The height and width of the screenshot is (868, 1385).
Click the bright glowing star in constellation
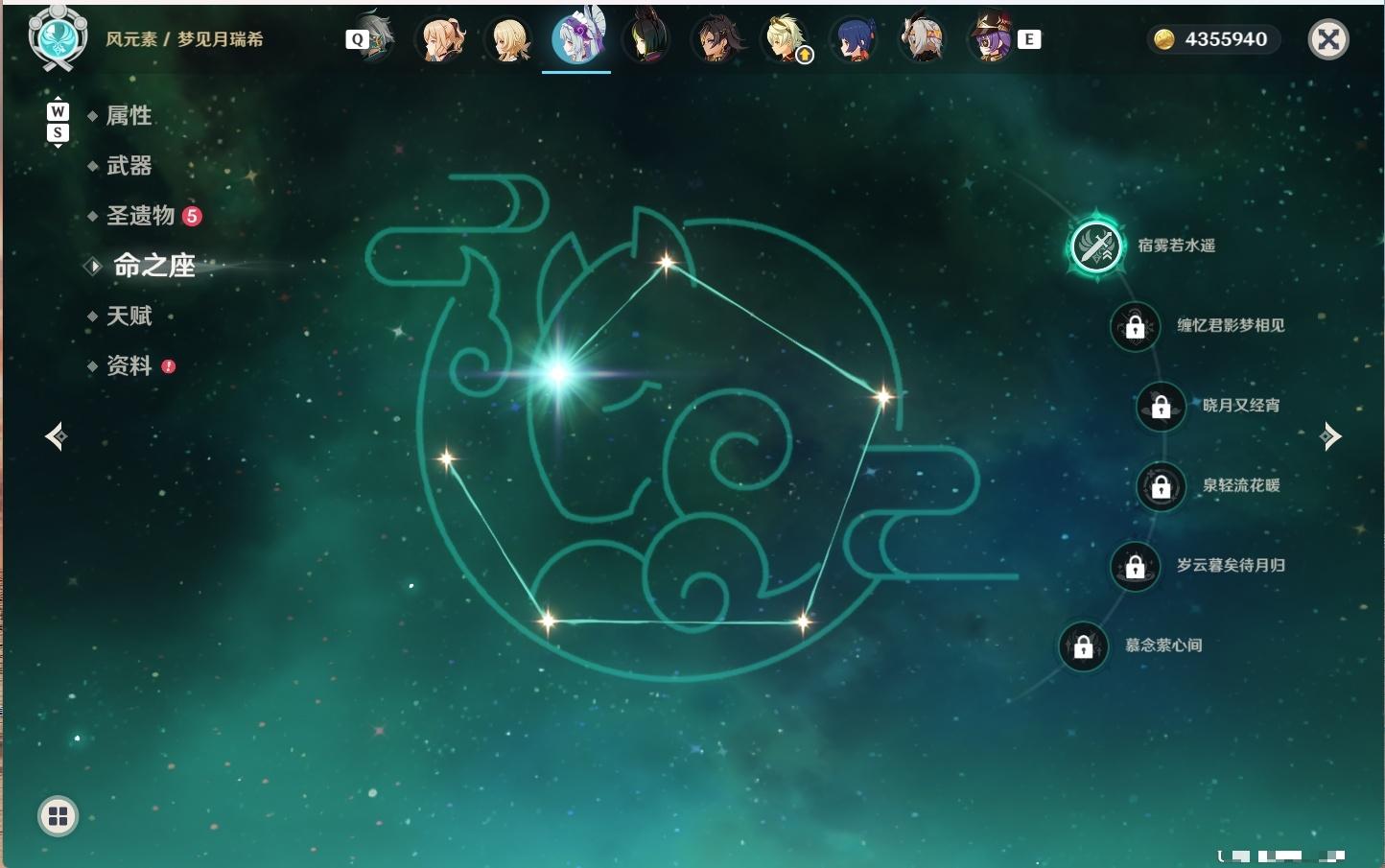(x=558, y=372)
